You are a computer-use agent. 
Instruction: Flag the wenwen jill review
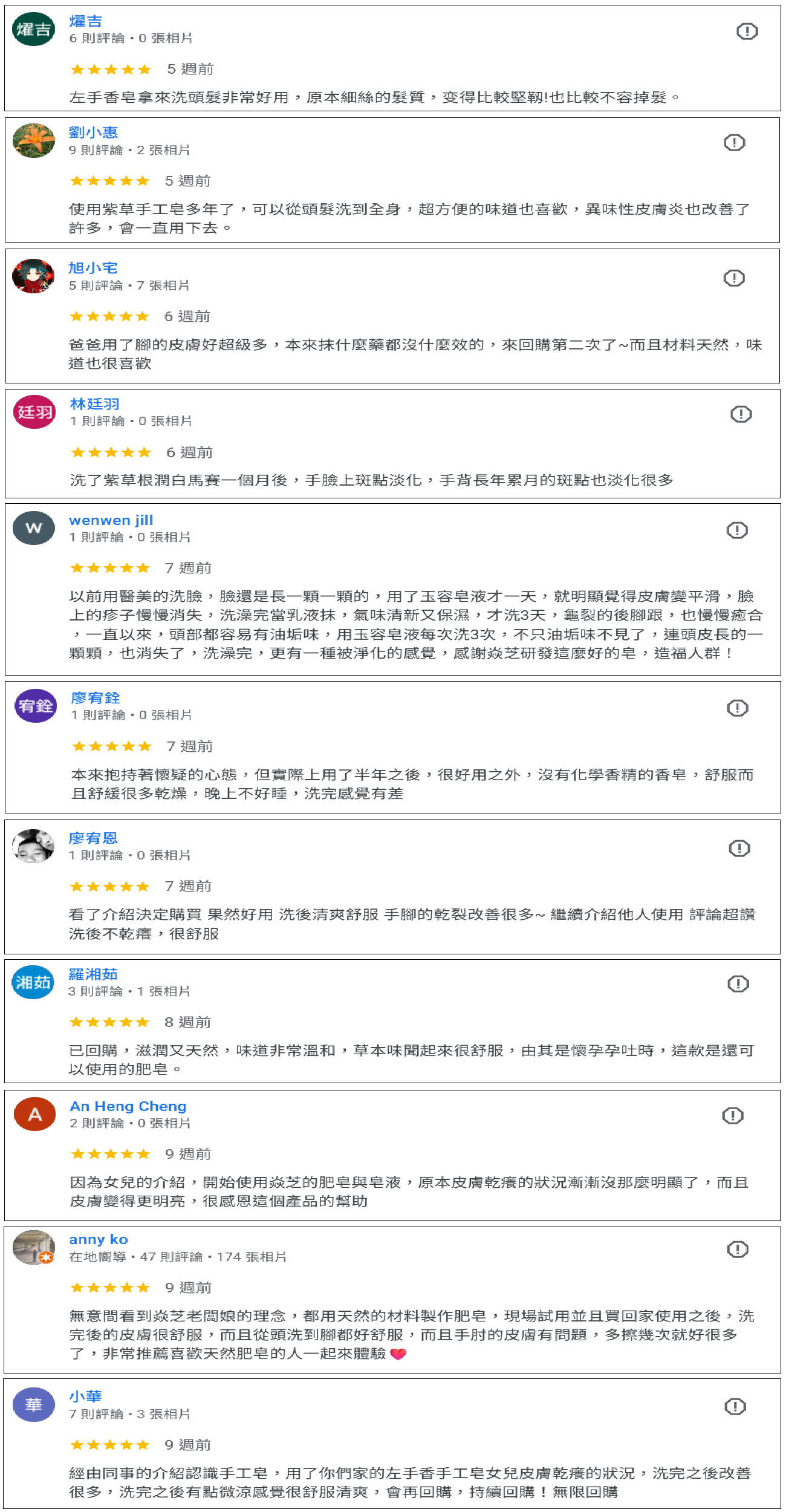(x=737, y=530)
